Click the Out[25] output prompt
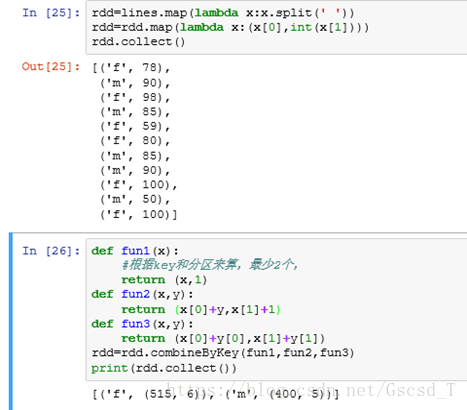This screenshot has height=410, width=467. pyautogui.click(x=51, y=67)
